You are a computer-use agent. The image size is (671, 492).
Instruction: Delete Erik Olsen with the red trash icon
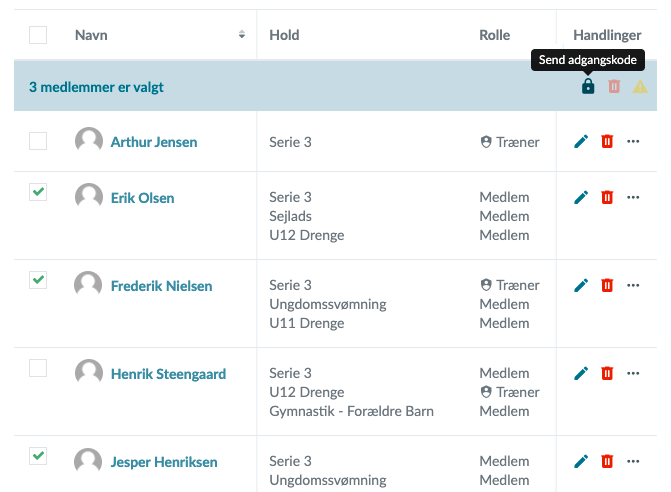pyautogui.click(x=607, y=198)
